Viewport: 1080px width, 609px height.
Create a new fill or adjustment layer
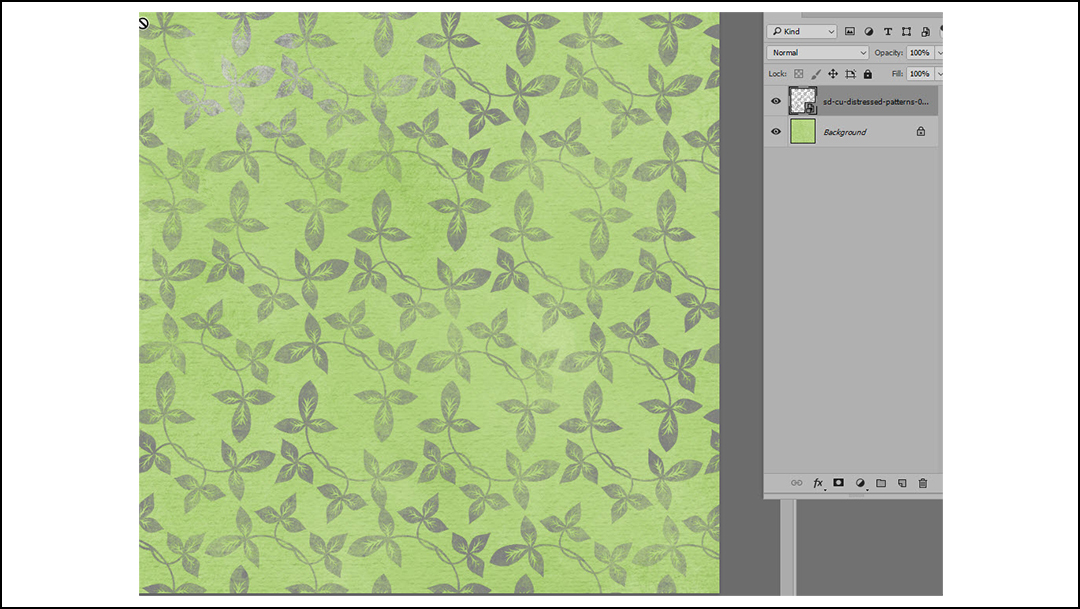pos(860,483)
